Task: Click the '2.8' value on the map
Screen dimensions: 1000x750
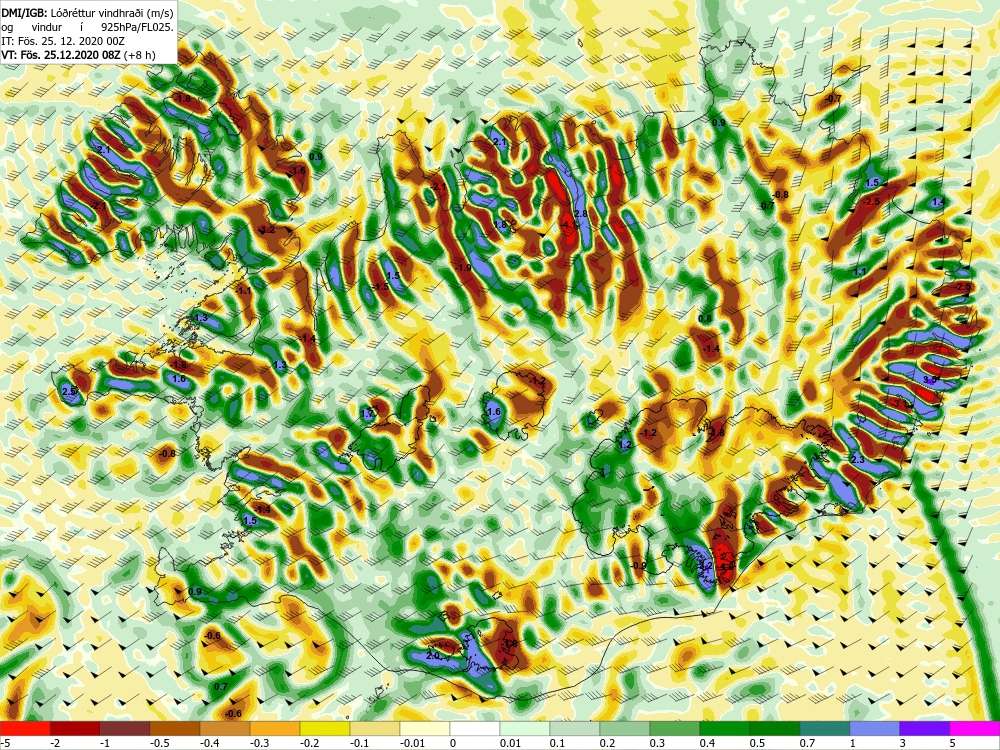Action: pos(580,214)
